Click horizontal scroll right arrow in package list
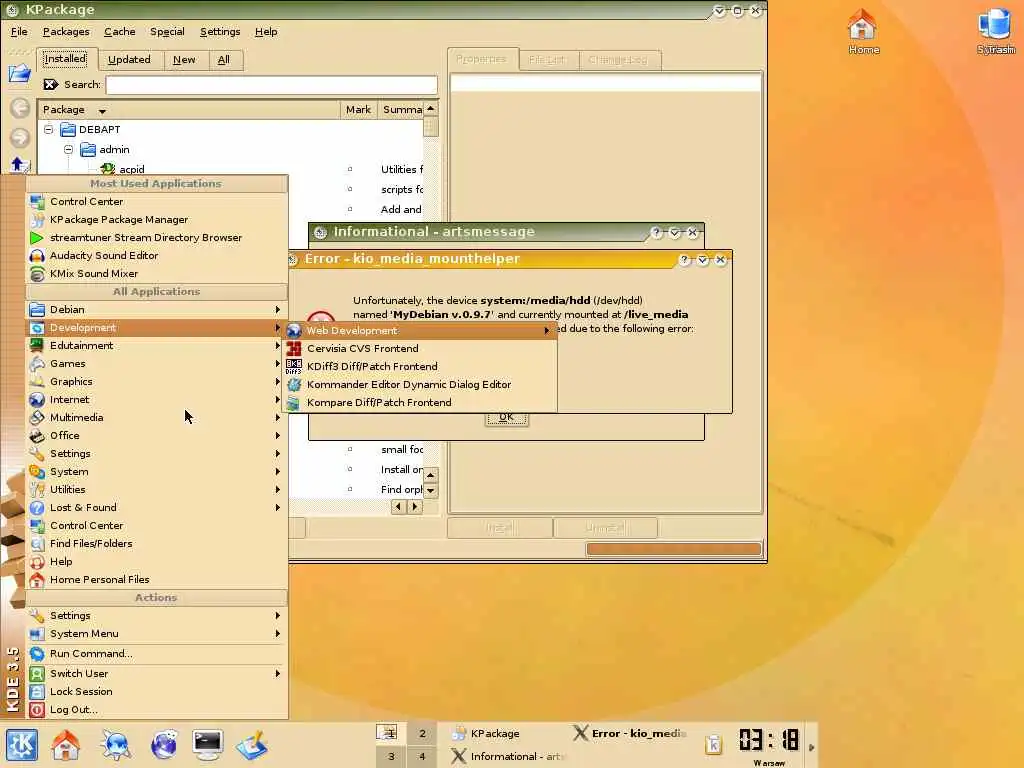The image size is (1024, 768). click(415, 507)
